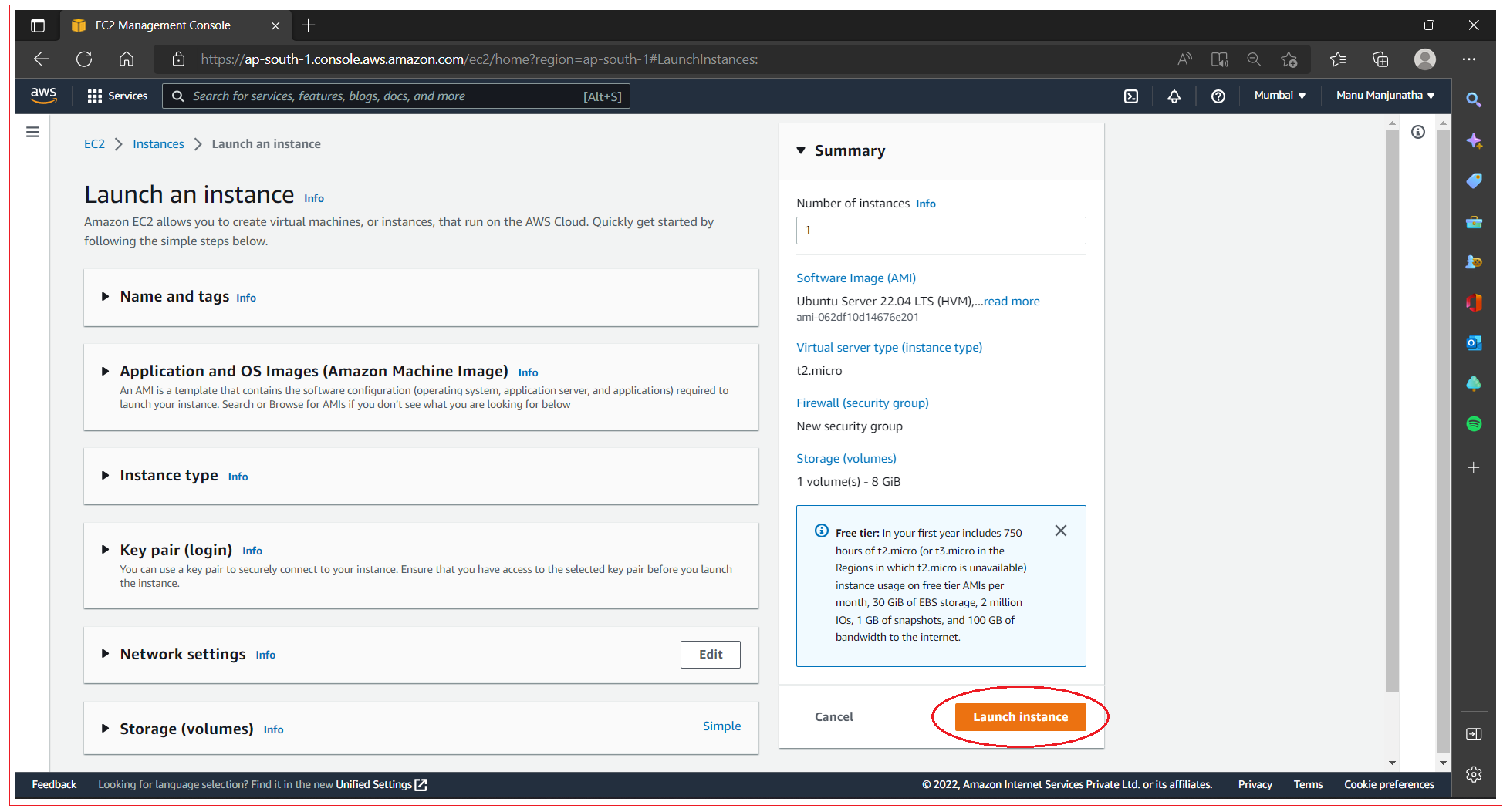Screen dimensions: 1510x812
Task: Collapse the Summary panel
Action: [x=801, y=150]
